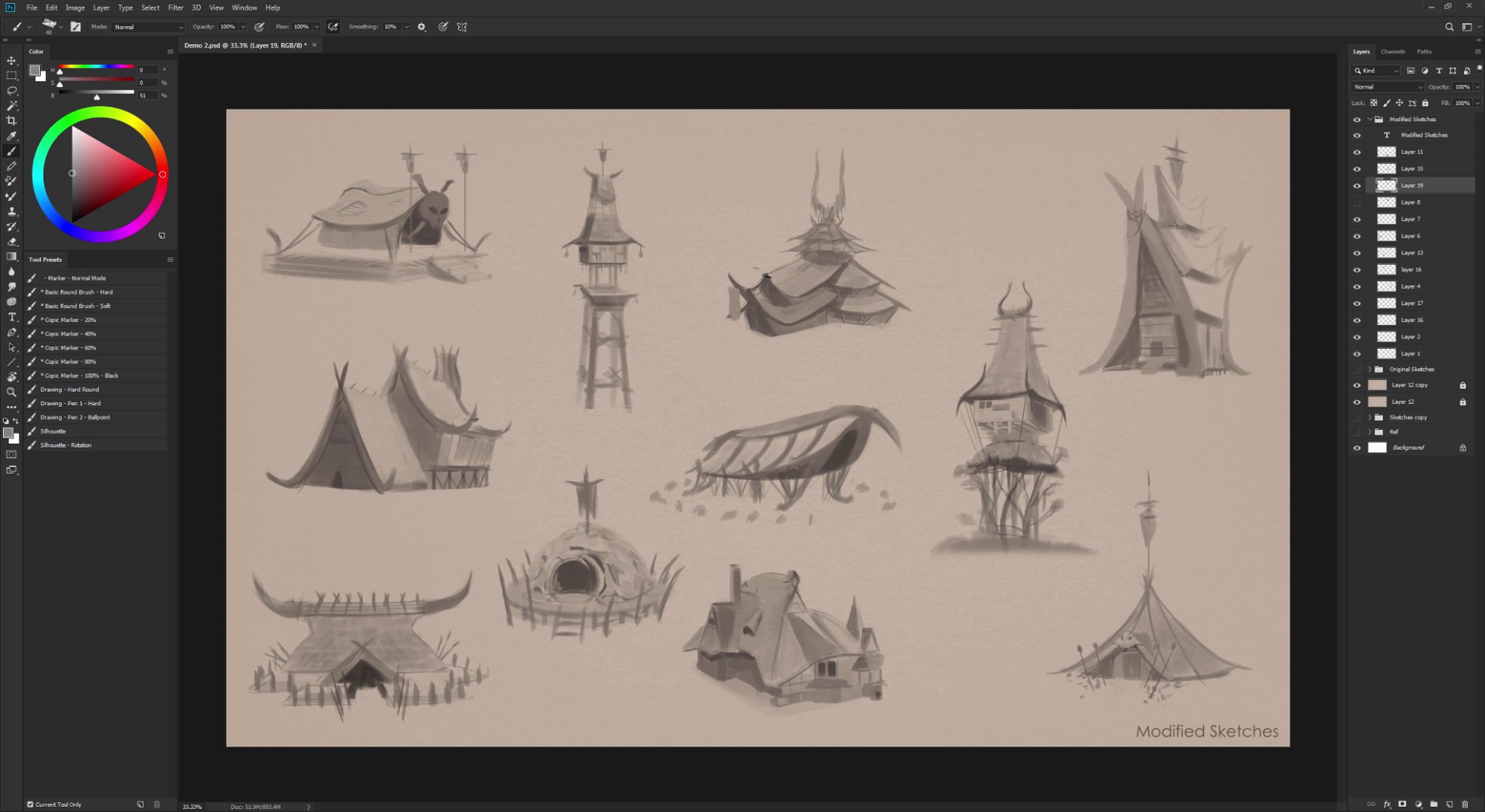
Task: Open the Window menu
Action: click(x=244, y=8)
